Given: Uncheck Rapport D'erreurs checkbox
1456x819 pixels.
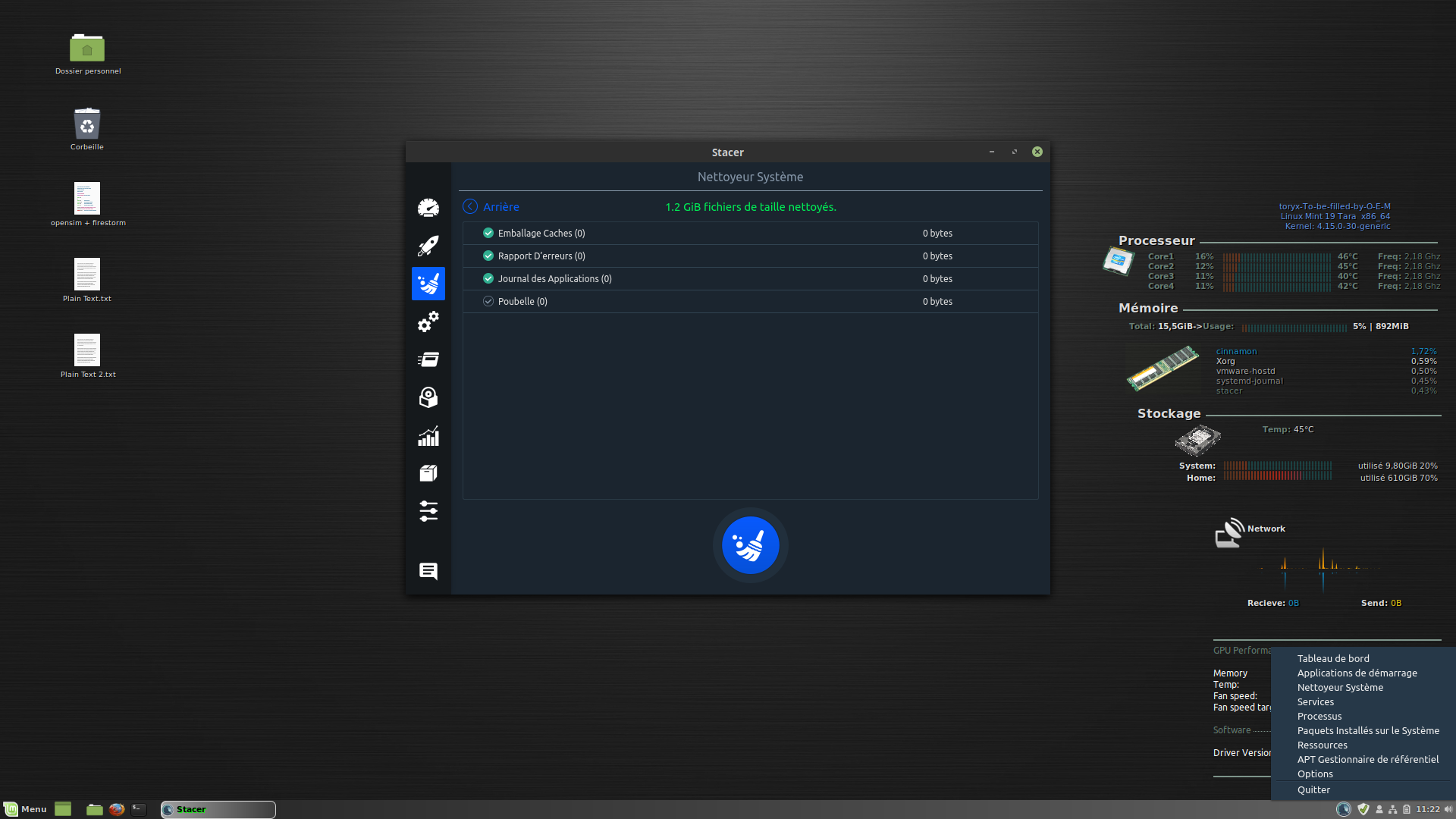Looking at the screenshot, I should 488,256.
